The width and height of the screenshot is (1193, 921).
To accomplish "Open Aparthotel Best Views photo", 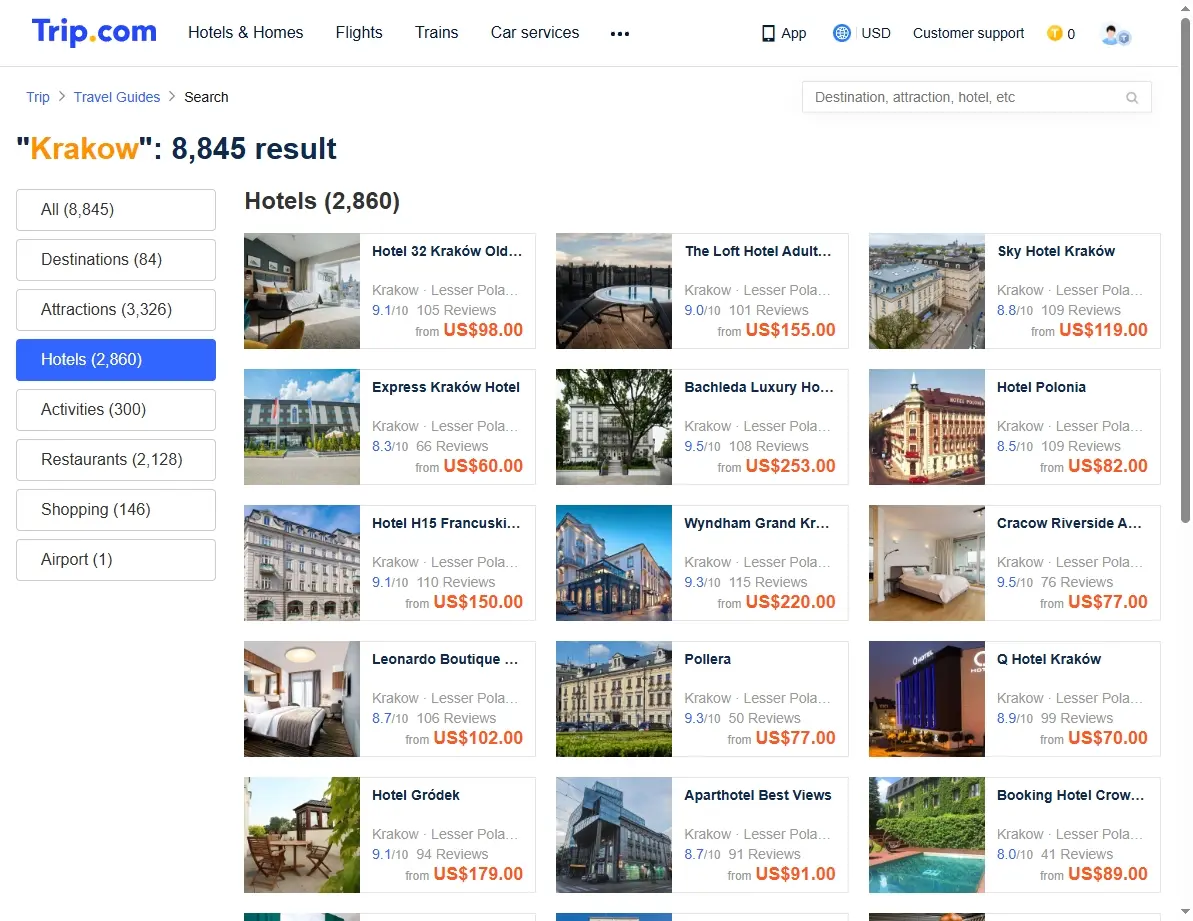I will click(614, 836).
